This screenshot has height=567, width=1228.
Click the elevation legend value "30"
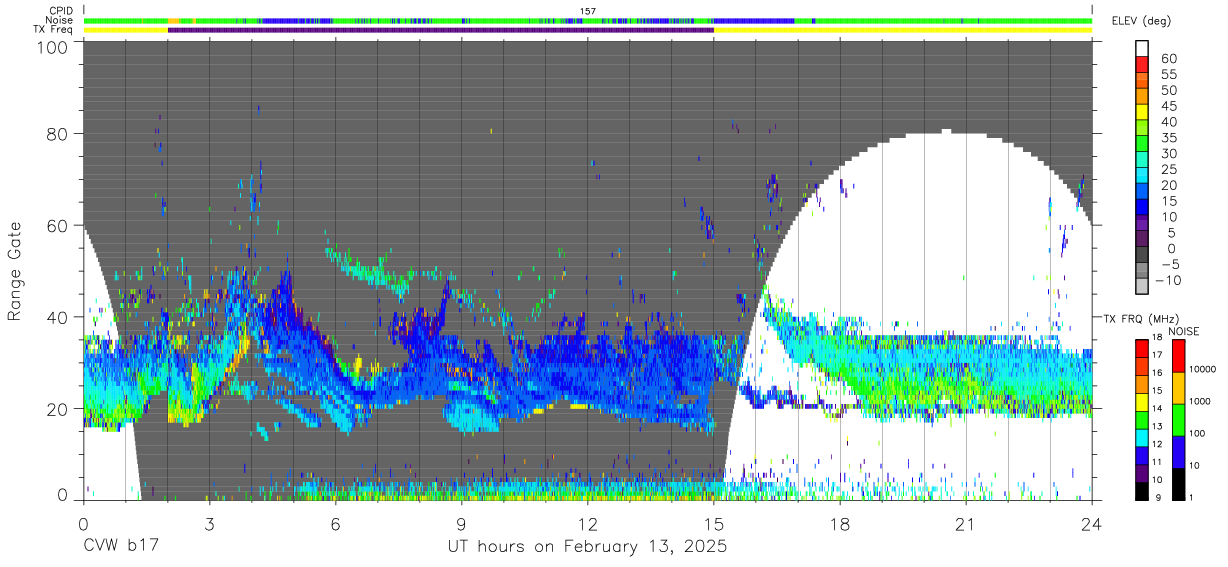click(x=1168, y=153)
